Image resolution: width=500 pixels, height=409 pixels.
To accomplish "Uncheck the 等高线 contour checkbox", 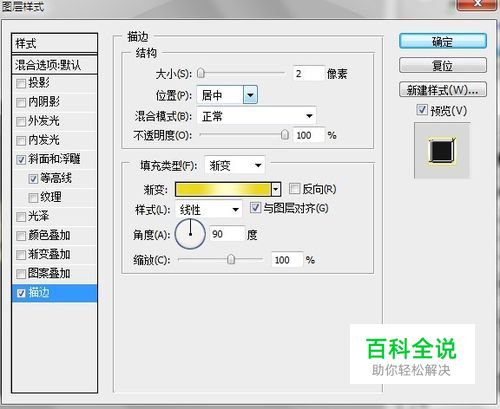I will [x=33, y=179].
